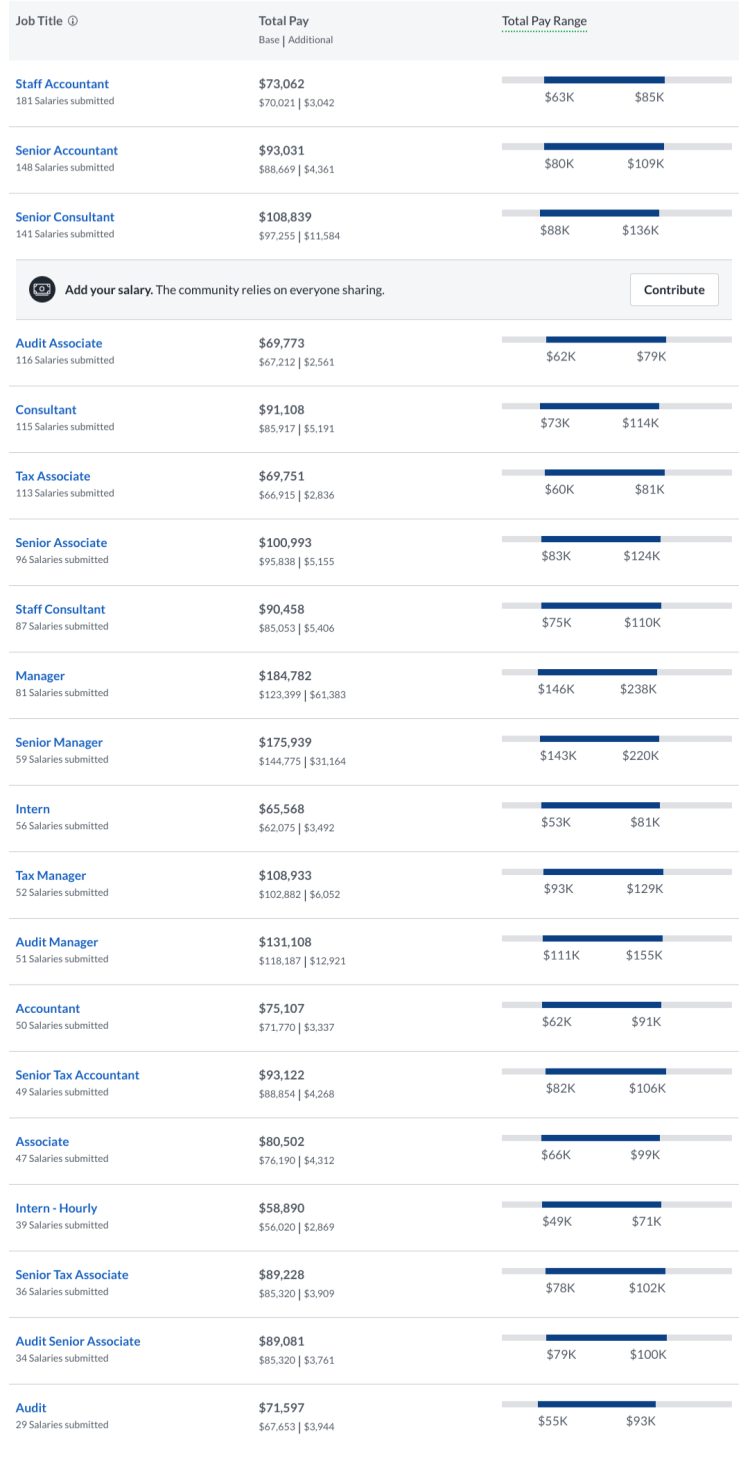
Task: Click the Manager pay range bar
Action: point(597,672)
